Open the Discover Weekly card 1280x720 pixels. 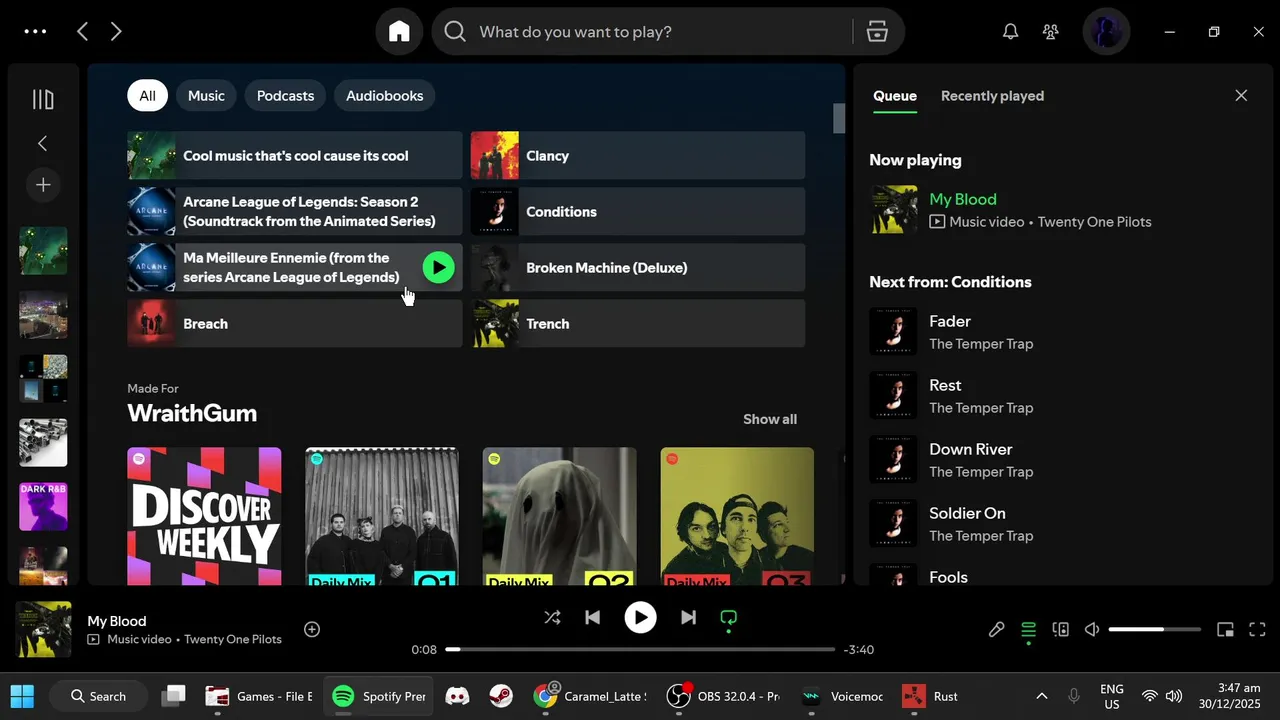204,516
